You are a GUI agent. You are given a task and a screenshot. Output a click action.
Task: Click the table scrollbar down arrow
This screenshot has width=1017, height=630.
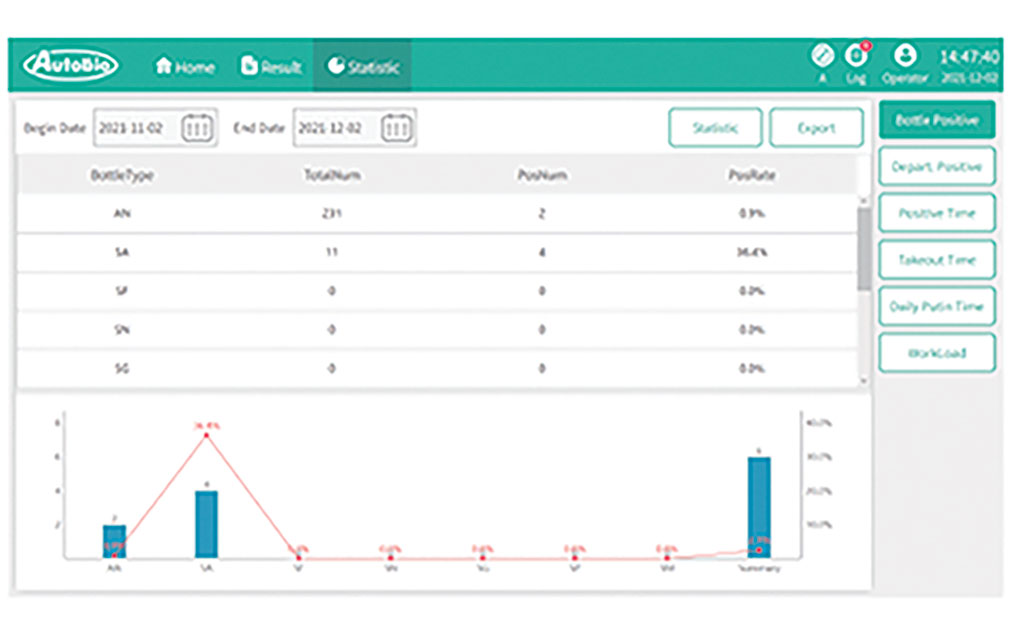point(863,382)
